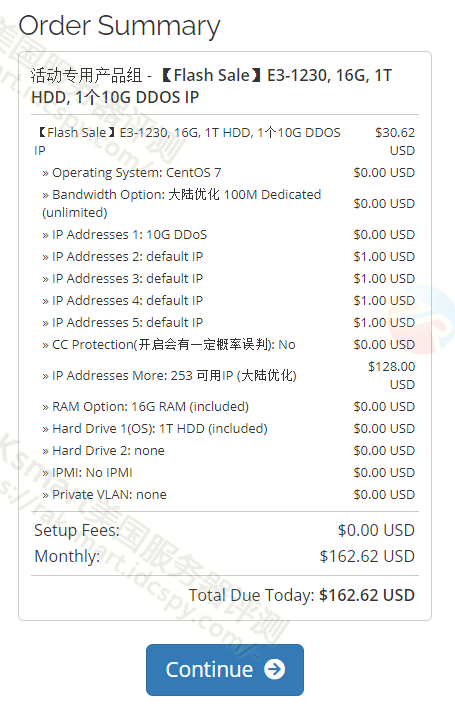Click IP Addresses 4: default IP entry
The width and height of the screenshot is (455, 704).
click(122, 301)
